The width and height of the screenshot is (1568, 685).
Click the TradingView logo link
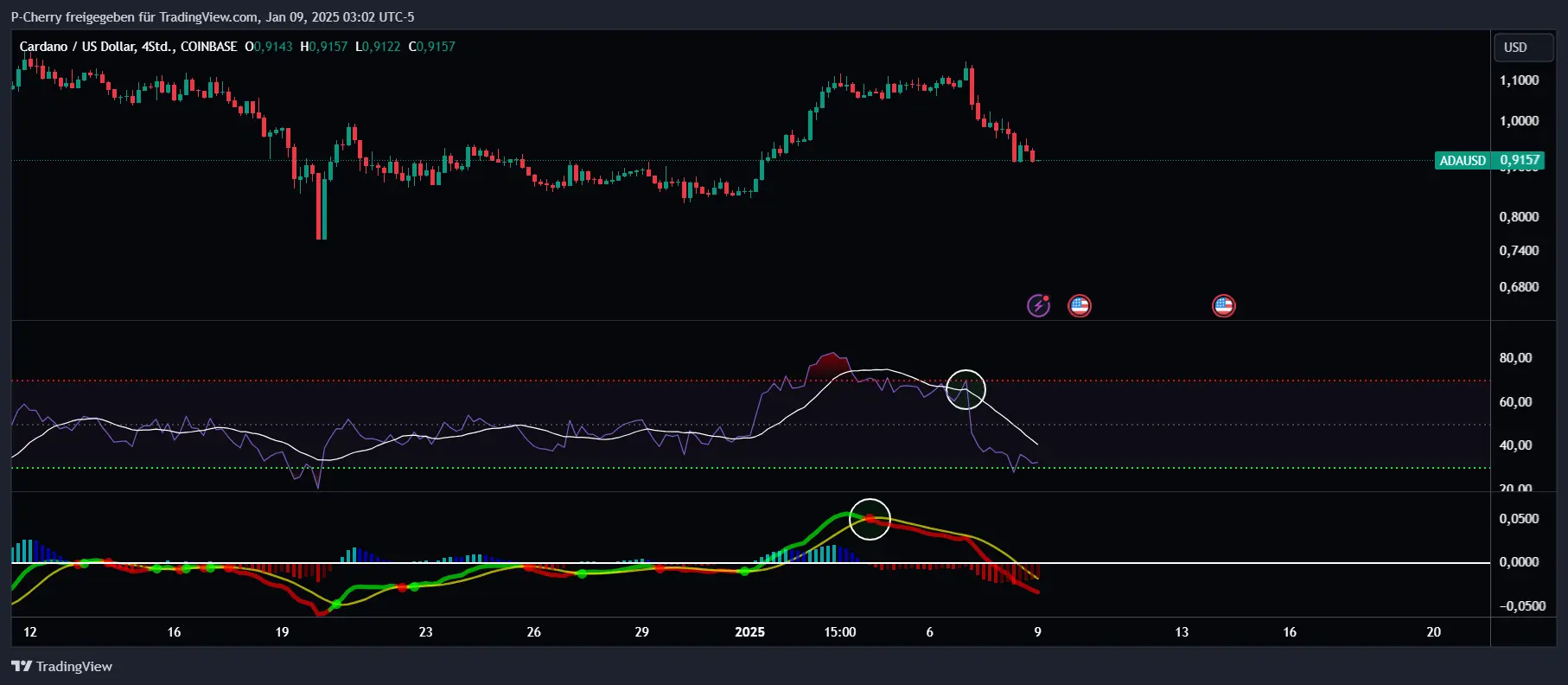61,666
